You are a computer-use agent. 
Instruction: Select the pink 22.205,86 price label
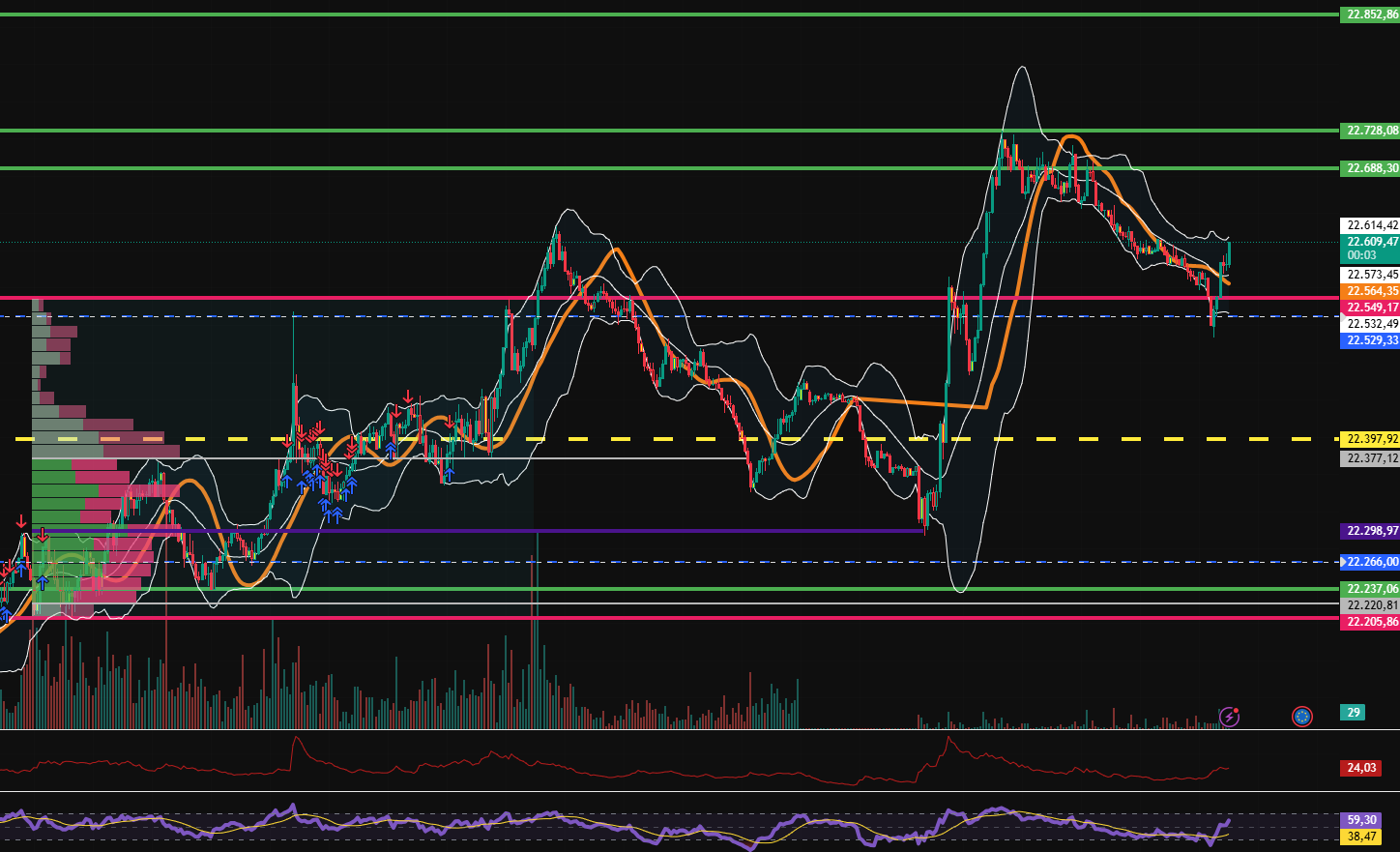pos(1371,622)
